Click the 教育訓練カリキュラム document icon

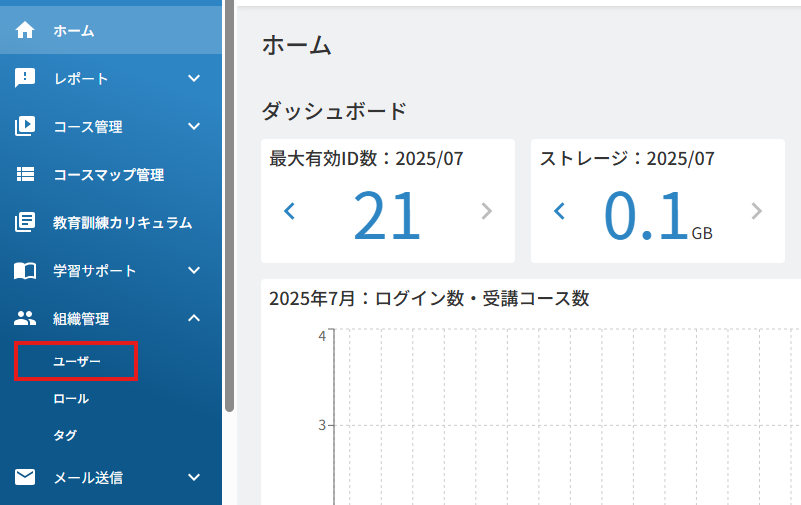tap(25, 222)
